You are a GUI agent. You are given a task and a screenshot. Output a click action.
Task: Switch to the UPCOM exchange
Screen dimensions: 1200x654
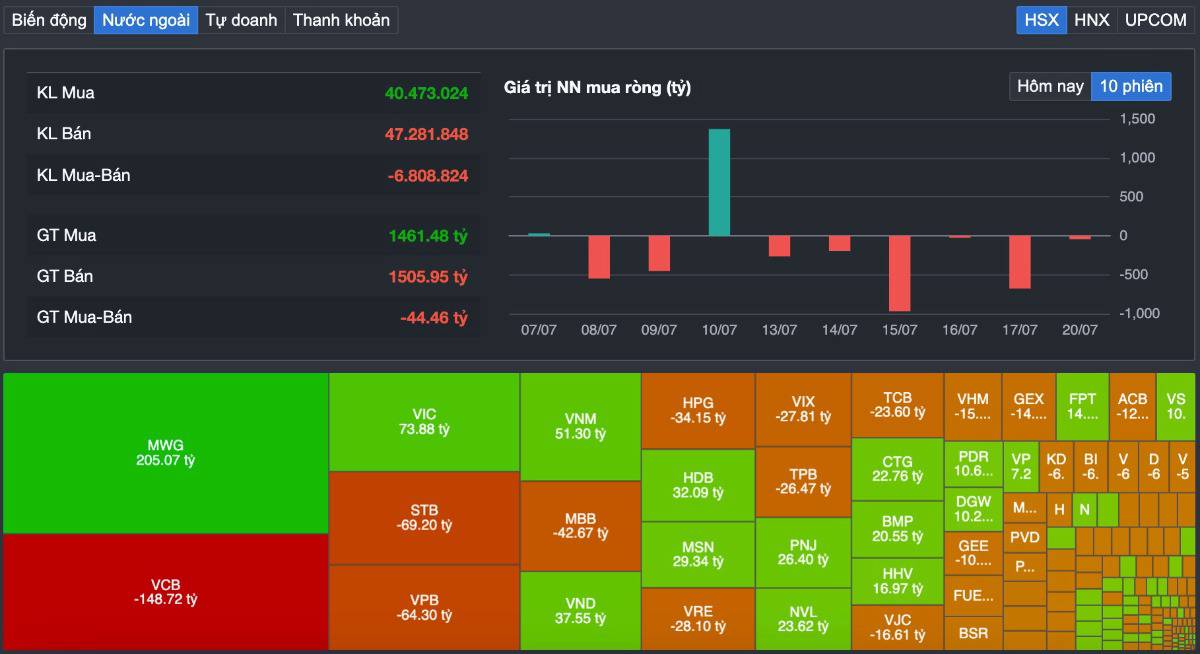click(1155, 20)
